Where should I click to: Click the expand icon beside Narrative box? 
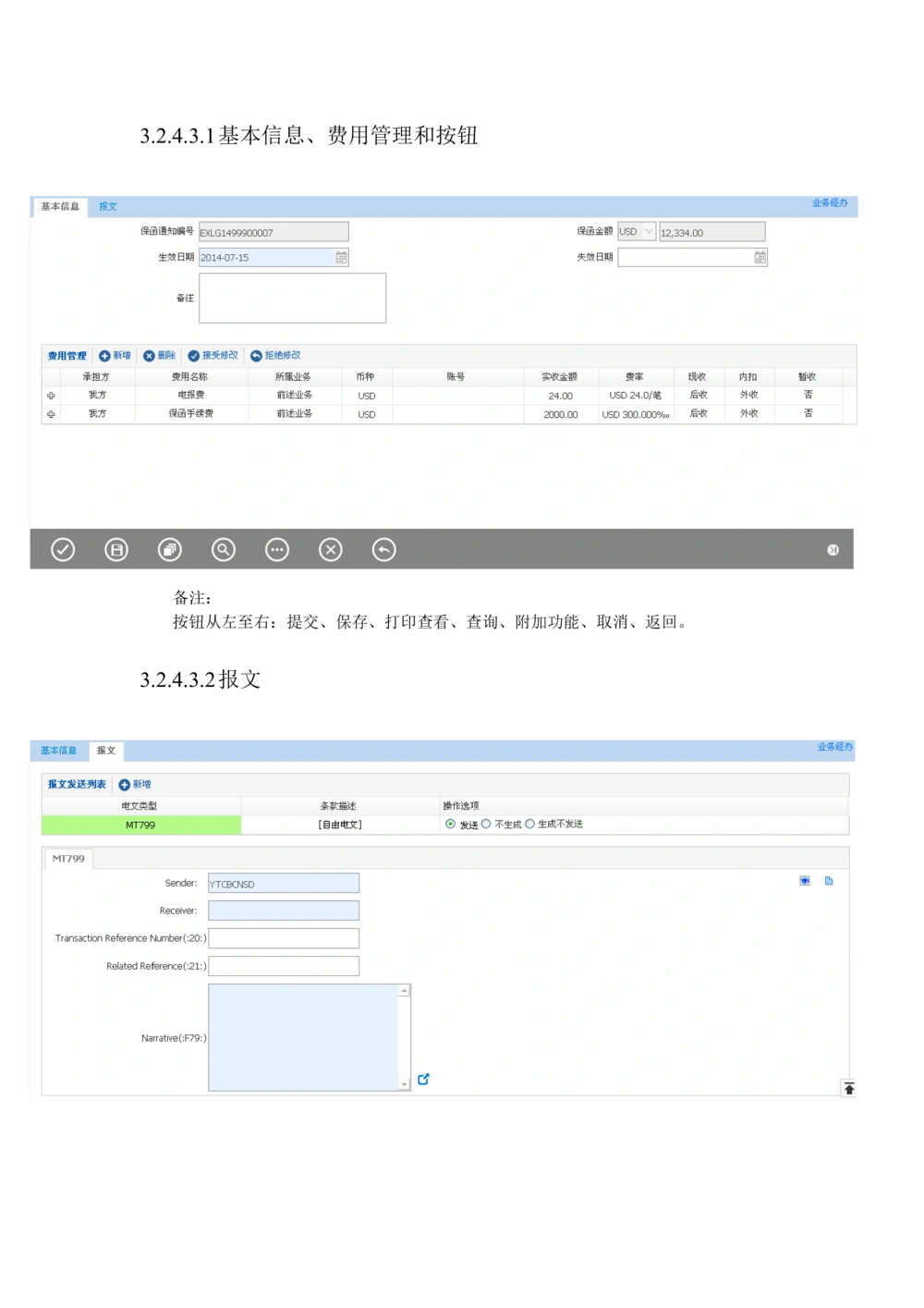click(x=423, y=1079)
